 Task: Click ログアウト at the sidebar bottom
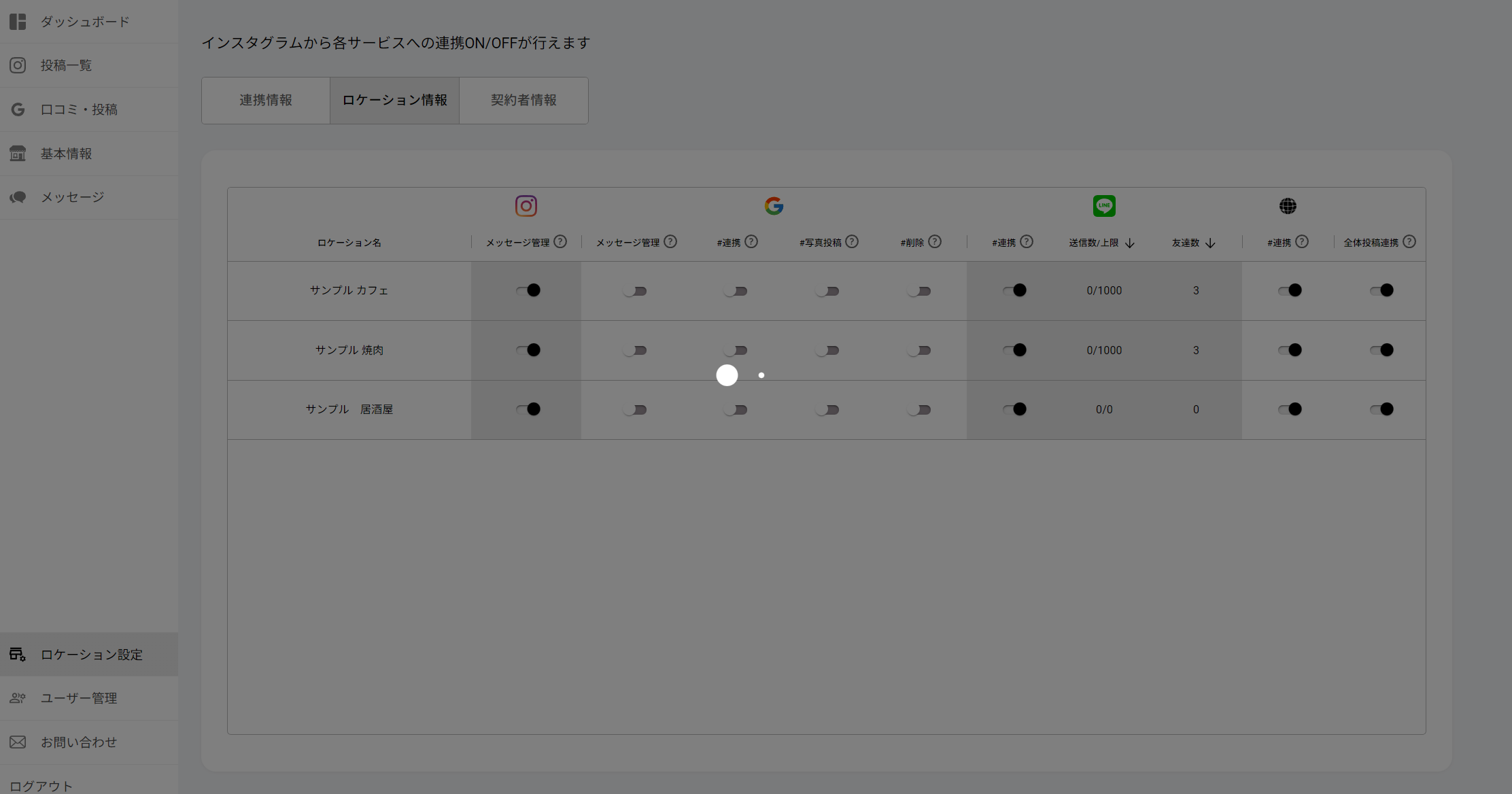click(x=41, y=786)
